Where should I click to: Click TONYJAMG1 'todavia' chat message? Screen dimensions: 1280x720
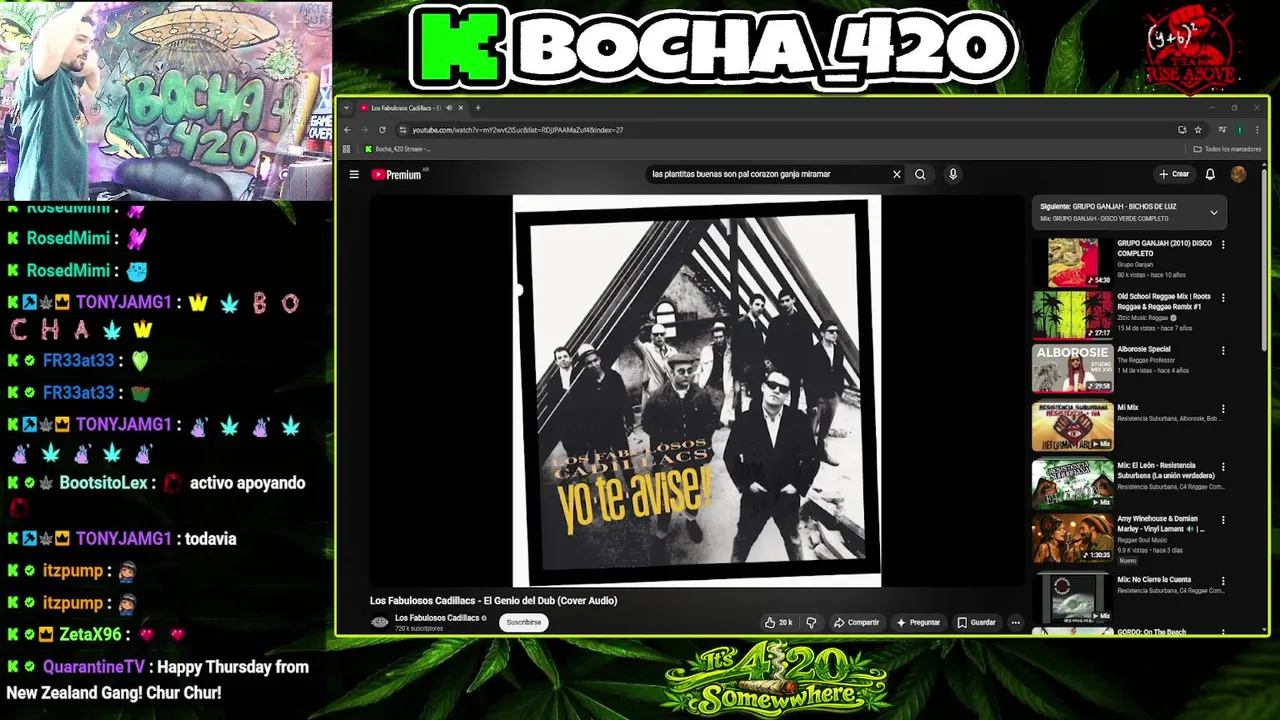click(x=210, y=539)
